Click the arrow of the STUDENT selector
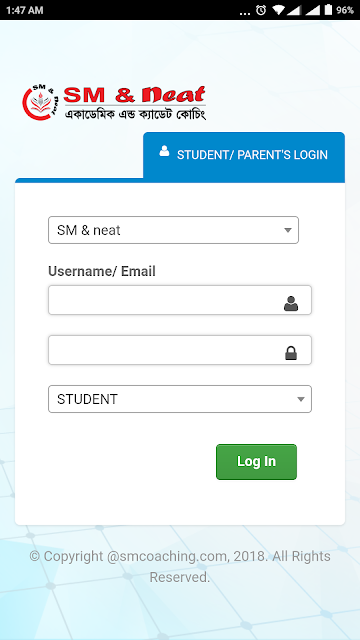This screenshot has width=360, height=640. pyautogui.click(x=301, y=399)
